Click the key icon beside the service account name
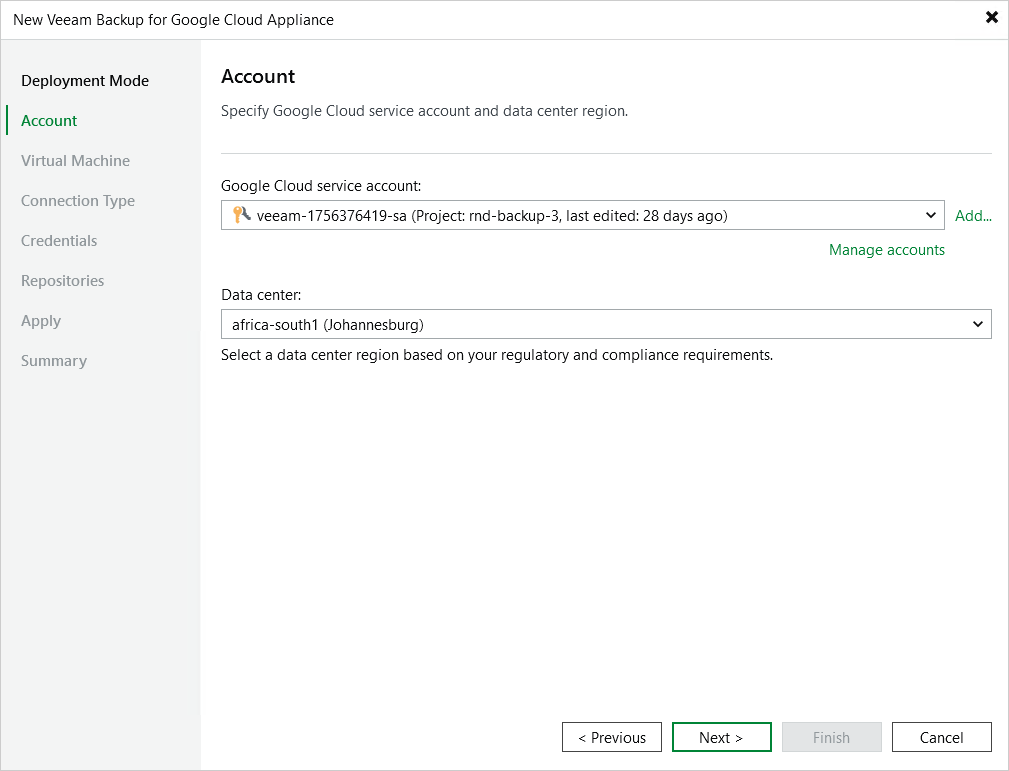 tap(241, 214)
